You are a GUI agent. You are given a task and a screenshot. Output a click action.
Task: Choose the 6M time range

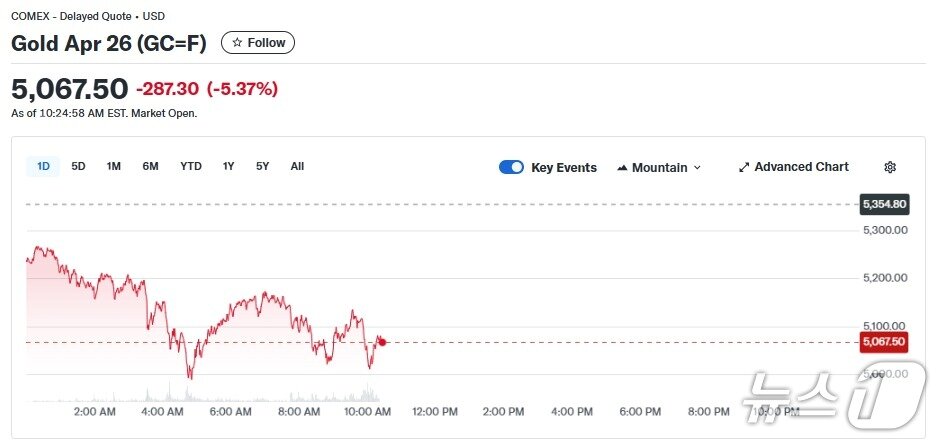[150, 166]
